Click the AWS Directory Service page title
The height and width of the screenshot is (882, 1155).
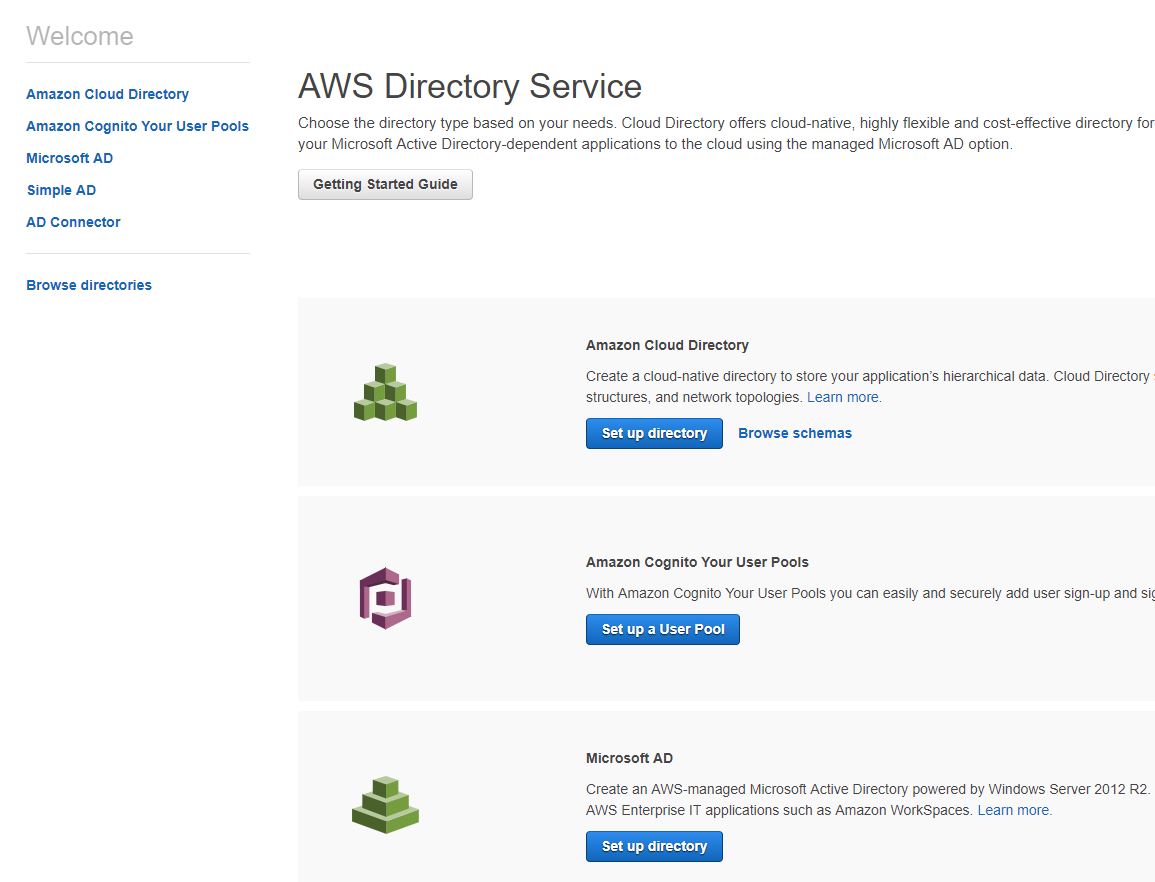(470, 86)
